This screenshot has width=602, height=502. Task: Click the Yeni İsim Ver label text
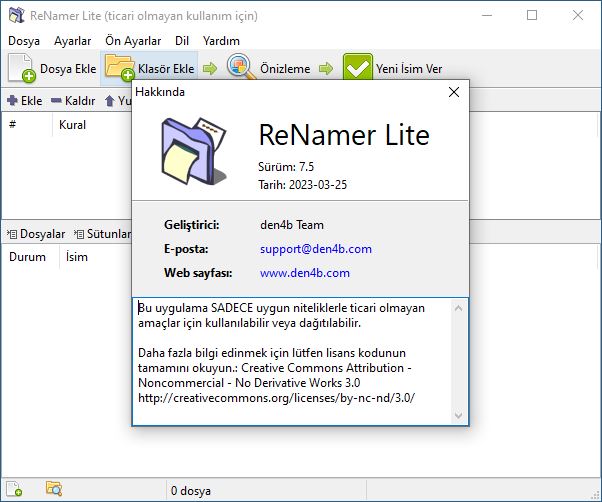[409, 69]
